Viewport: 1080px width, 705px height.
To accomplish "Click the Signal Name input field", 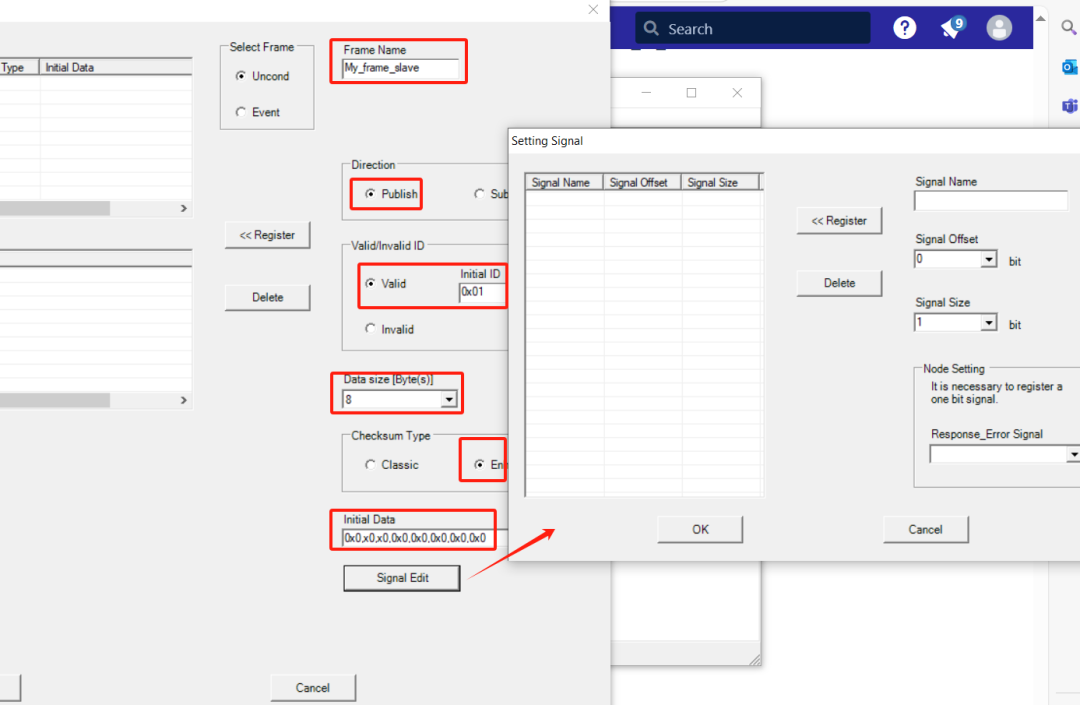I will click(x=991, y=200).
